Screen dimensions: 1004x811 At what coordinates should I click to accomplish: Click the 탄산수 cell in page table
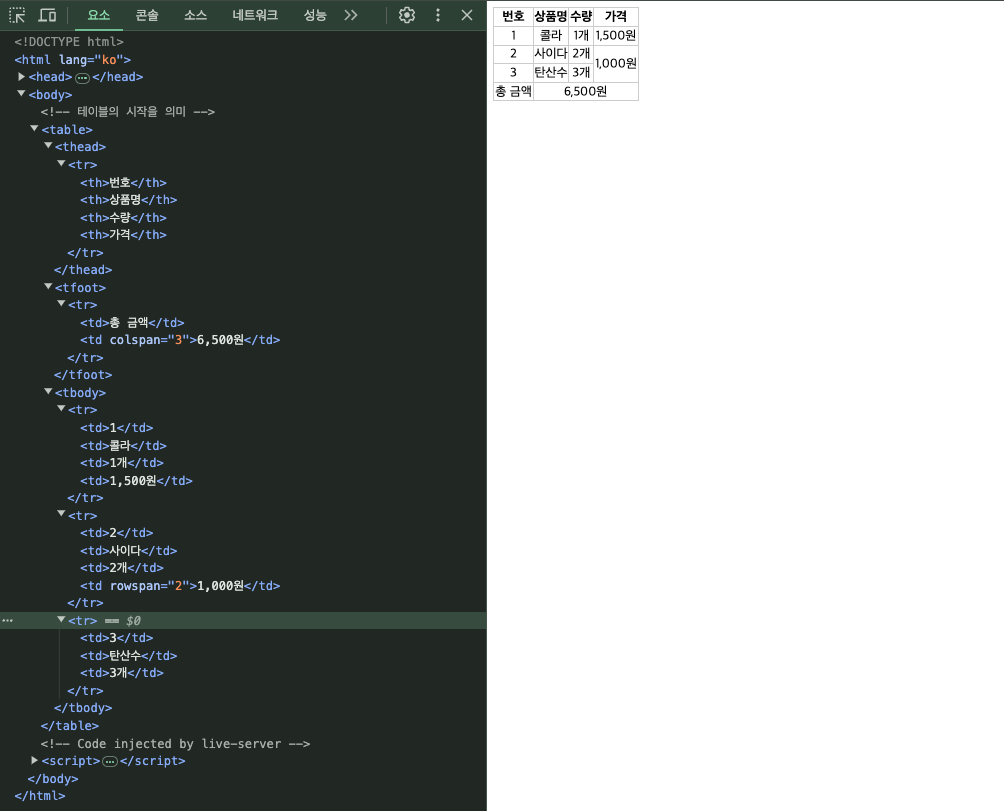(x=551, y=72)
